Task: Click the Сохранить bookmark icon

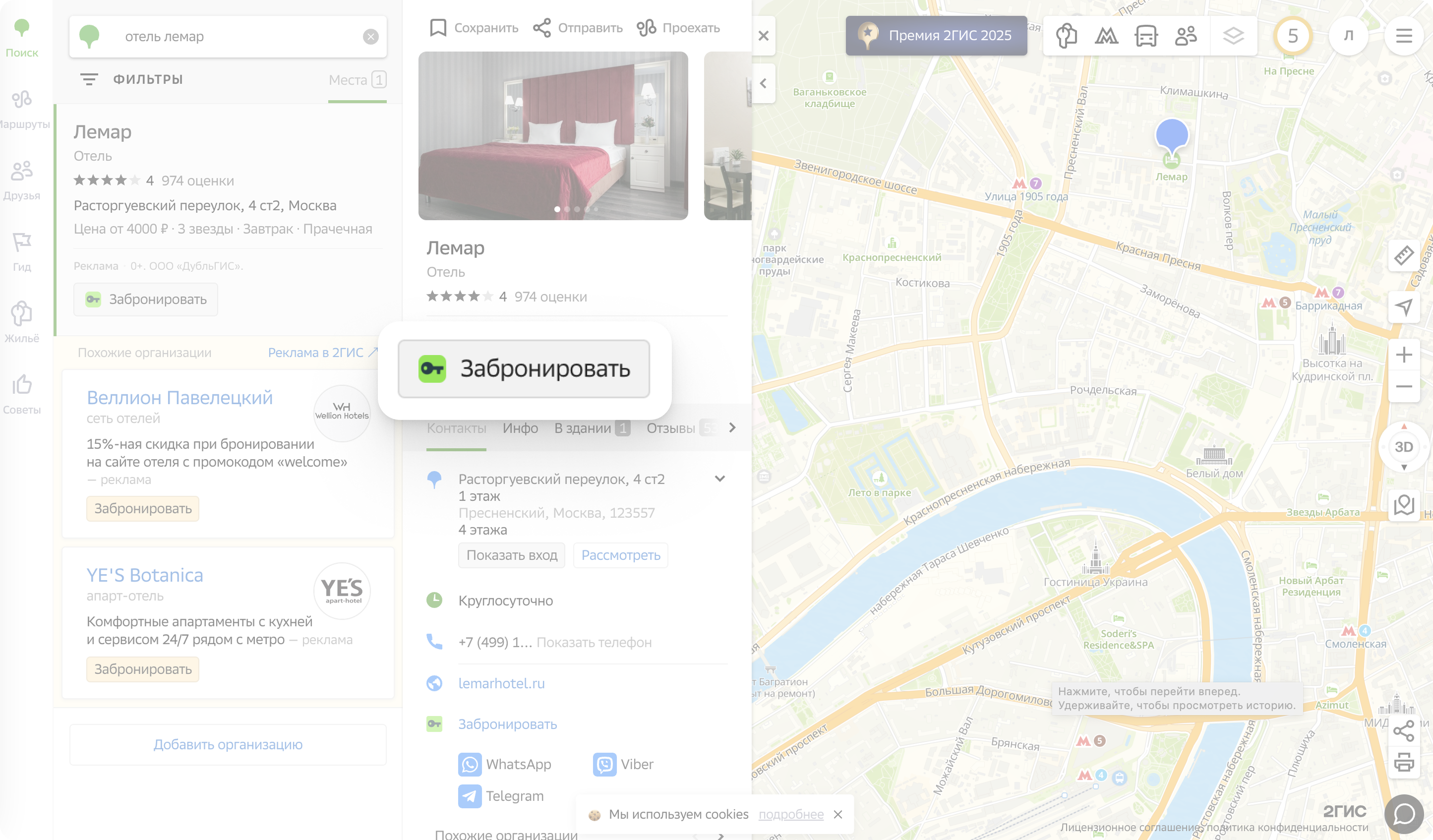Action: point(438,28)
